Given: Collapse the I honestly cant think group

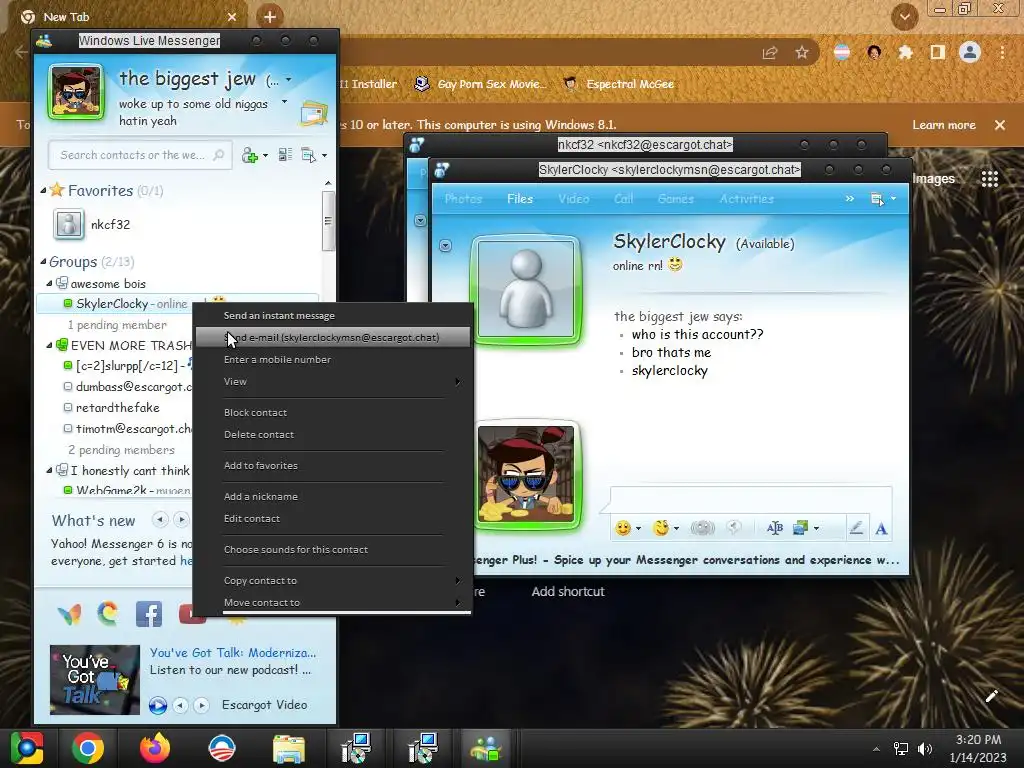Looking at the screenshot, I should [x=50, y=470].
